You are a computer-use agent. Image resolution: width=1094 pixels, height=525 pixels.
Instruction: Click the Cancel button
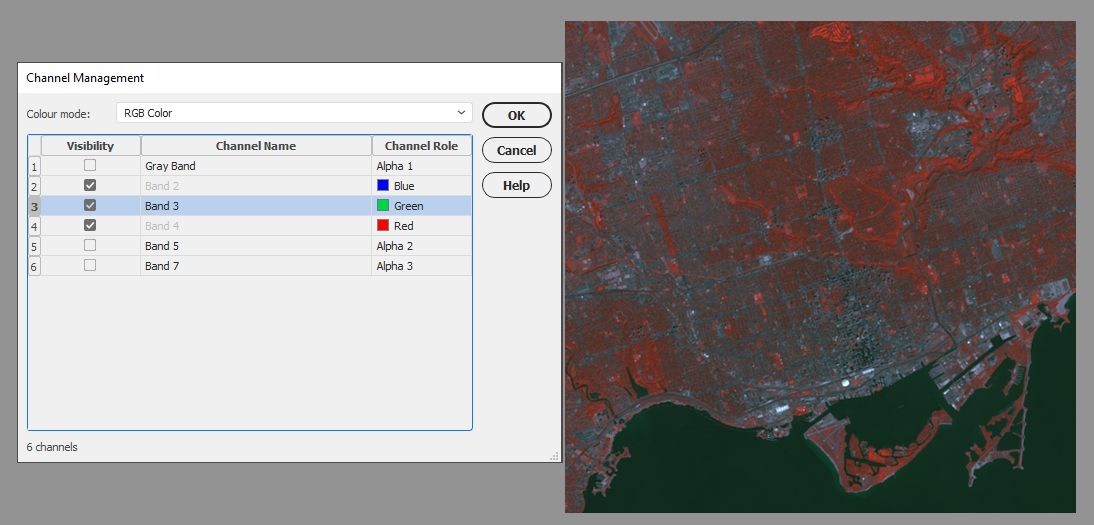(516, 150)
